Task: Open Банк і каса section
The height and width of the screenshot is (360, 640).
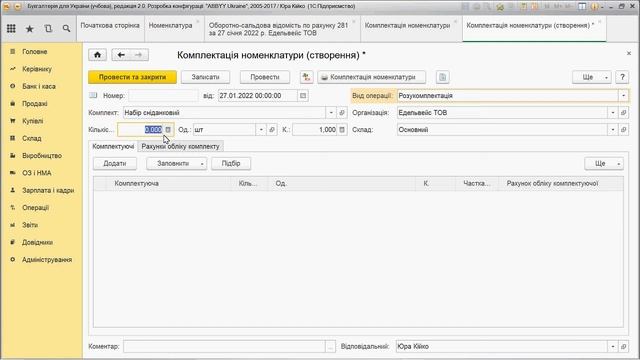Action: click(41, 87)
